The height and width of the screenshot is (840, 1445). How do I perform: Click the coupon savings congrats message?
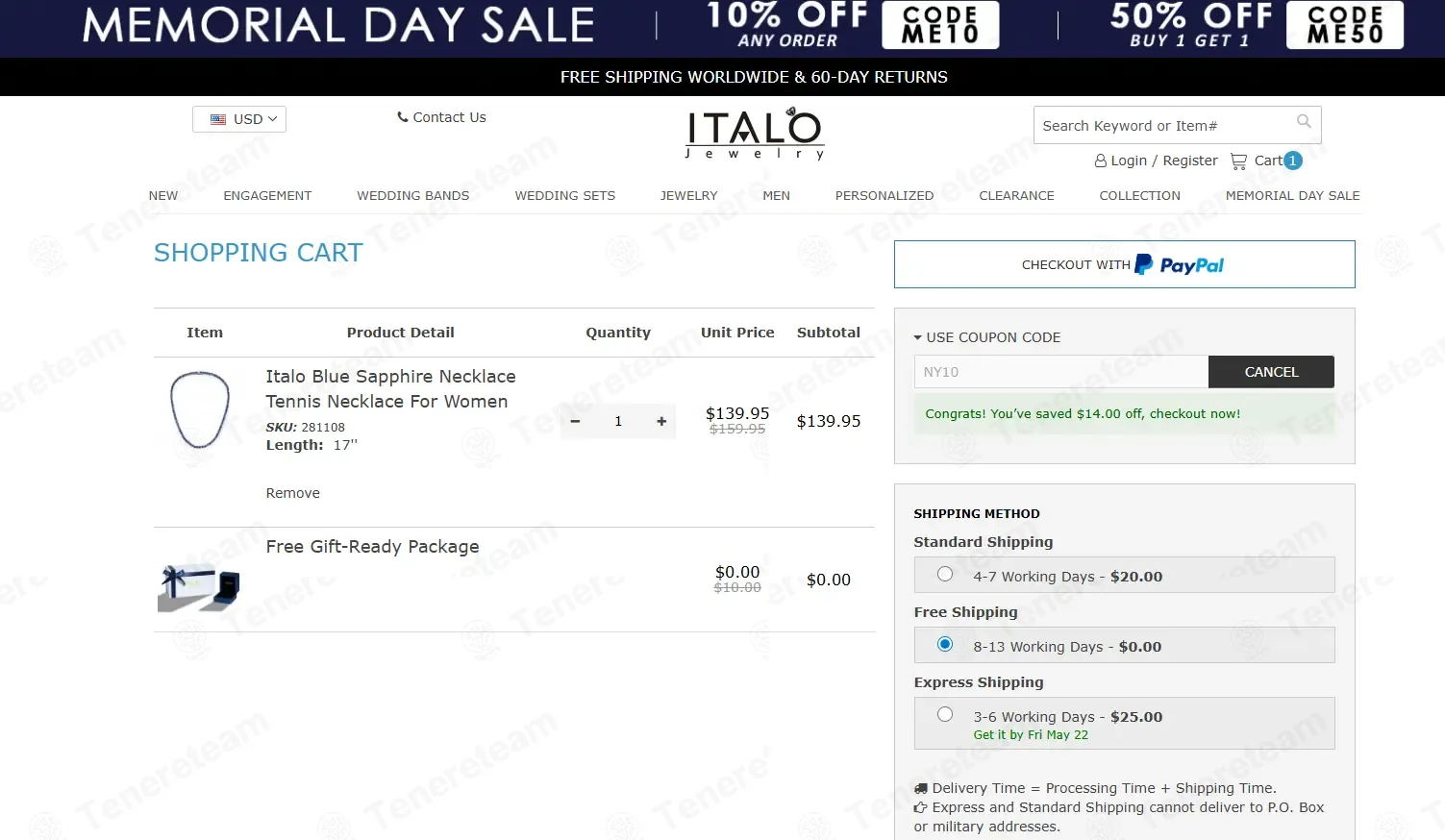coord(1124,414)
